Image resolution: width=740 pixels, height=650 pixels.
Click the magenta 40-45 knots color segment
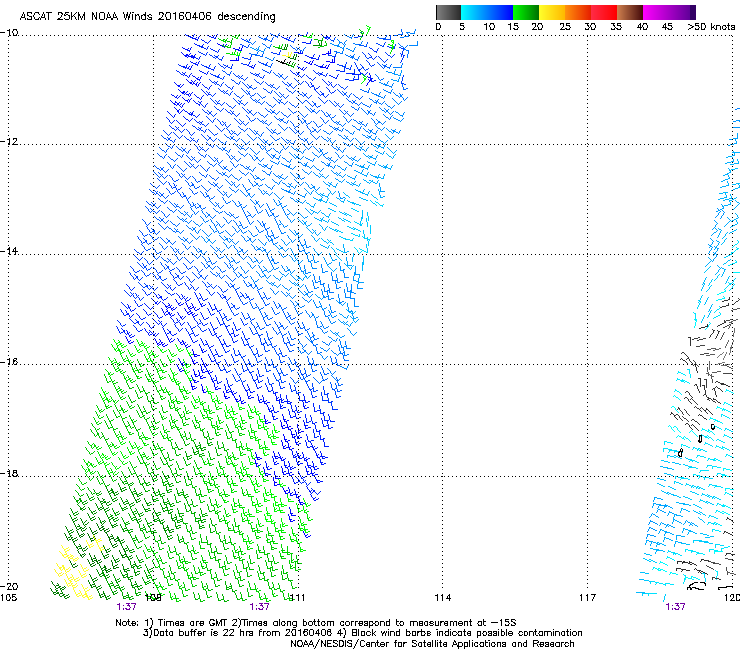[656, 12]
